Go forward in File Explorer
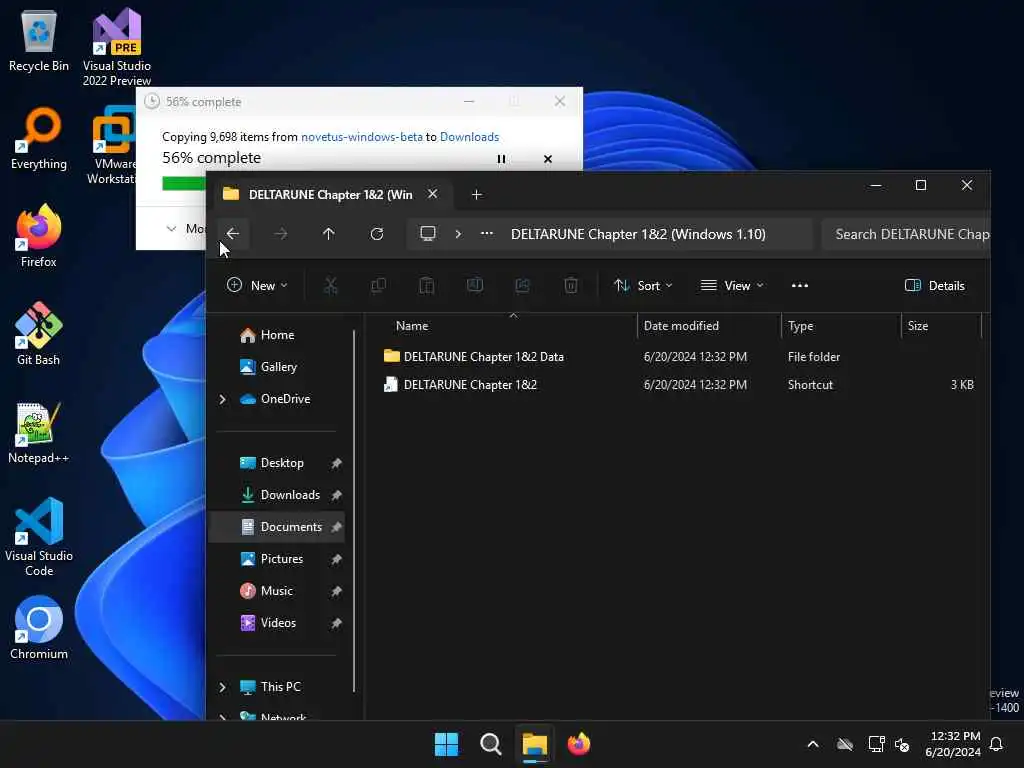This screenshot has height=768, width=1024. pos(281,234)
